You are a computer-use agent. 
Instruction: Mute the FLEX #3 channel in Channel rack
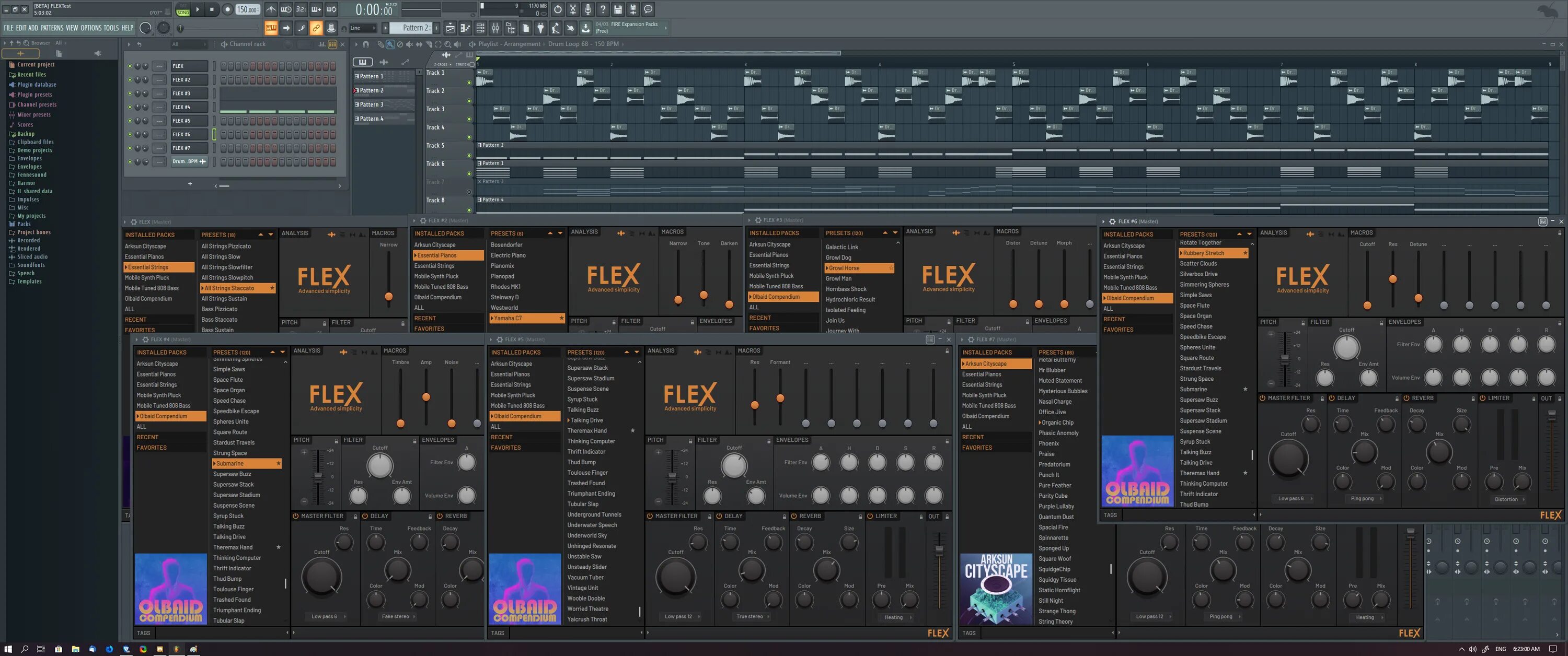point(130,93)
